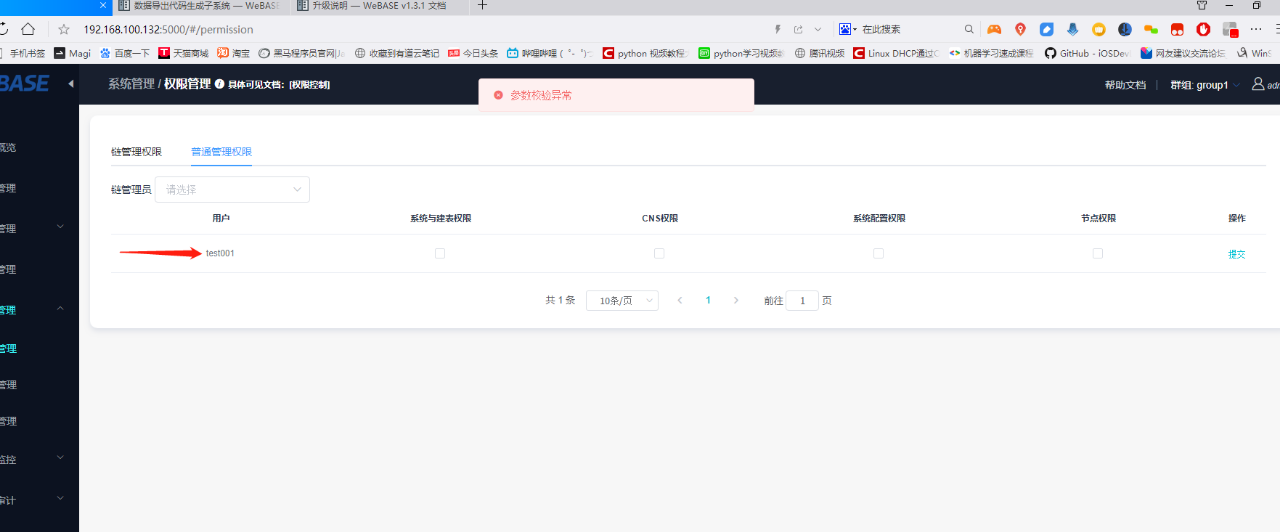This screenshot has width=1280, height=532.
Task: Close the active browser tab
Action: click(x=103, y=5)
